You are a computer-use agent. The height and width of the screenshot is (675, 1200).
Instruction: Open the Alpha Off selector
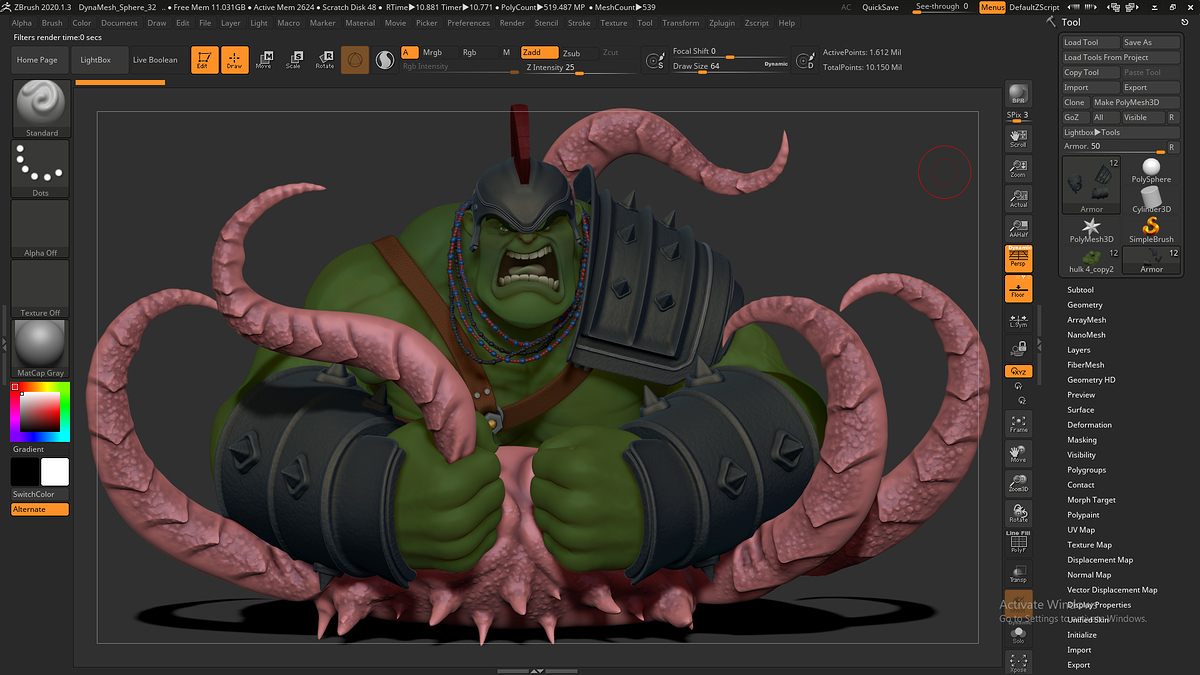(41, 229)
